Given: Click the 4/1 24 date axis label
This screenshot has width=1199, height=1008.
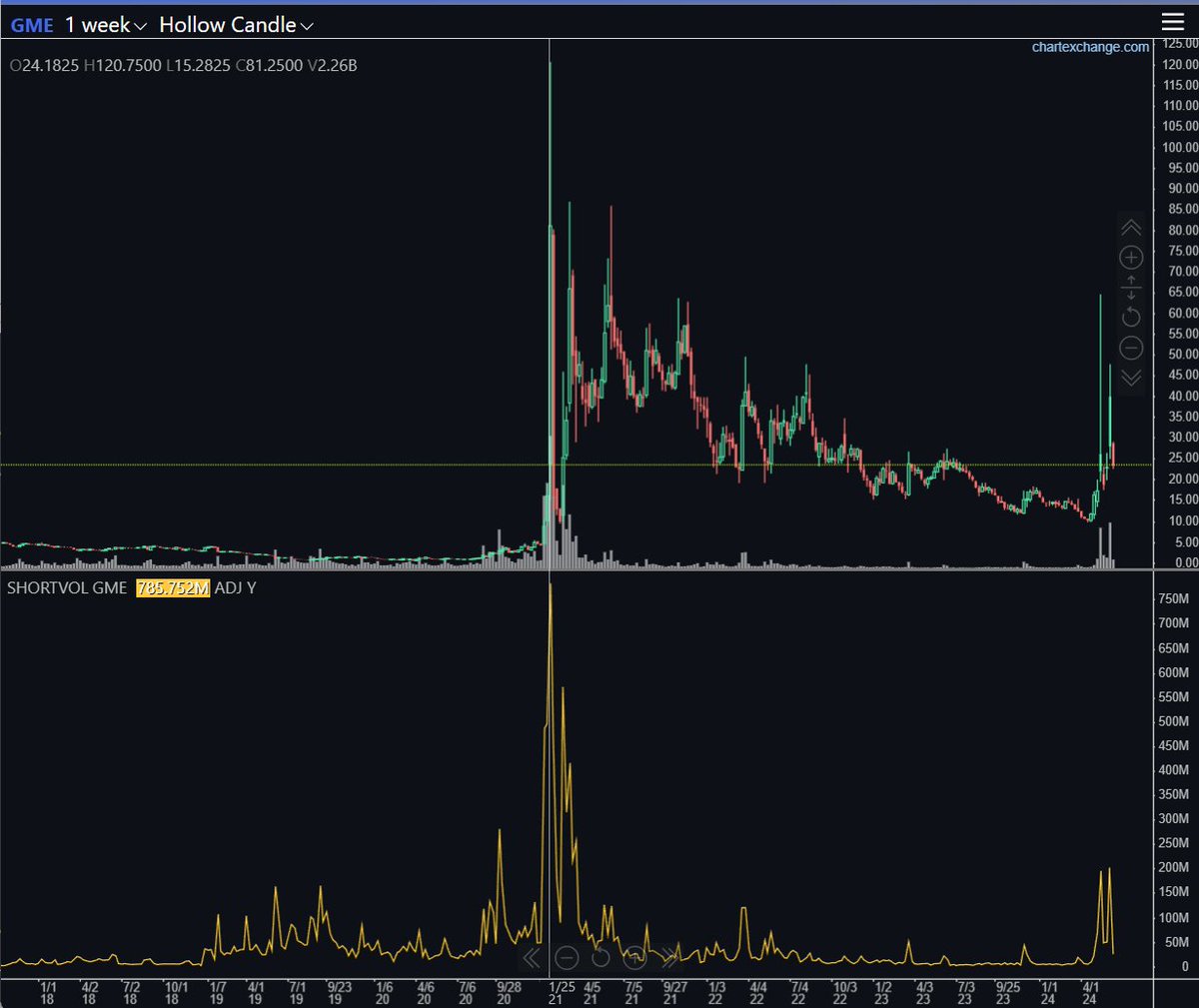Looking at the screenshot, I should [1090, 992].
